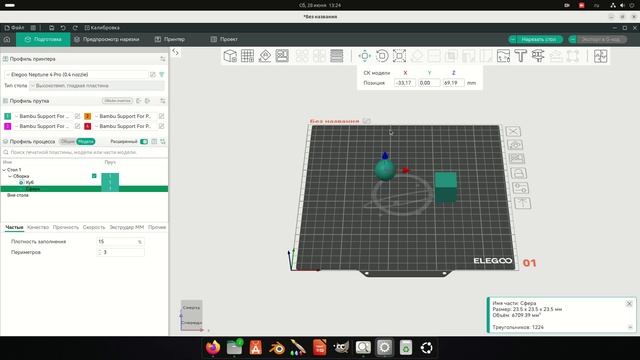Open the Прочность settings tab
The height and width of the screenshot is (360, 640).
[x=66, y=227]
